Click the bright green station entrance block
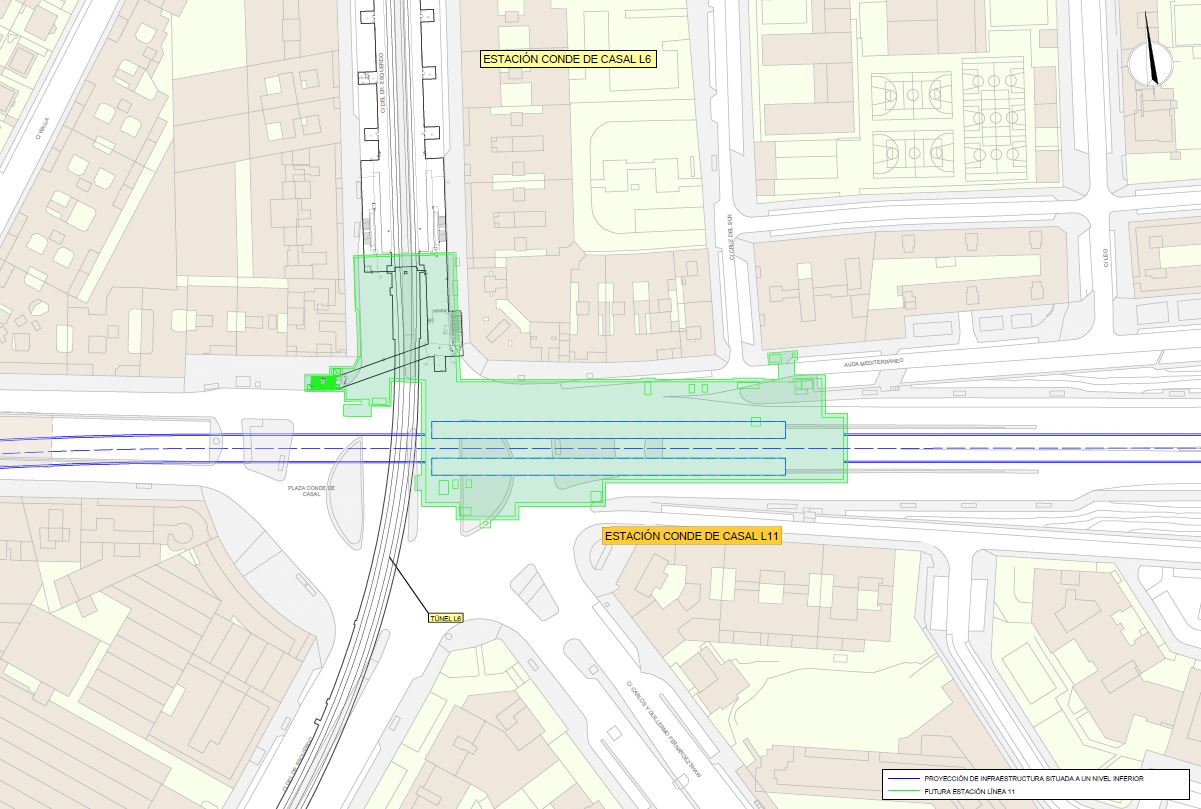 321,381
